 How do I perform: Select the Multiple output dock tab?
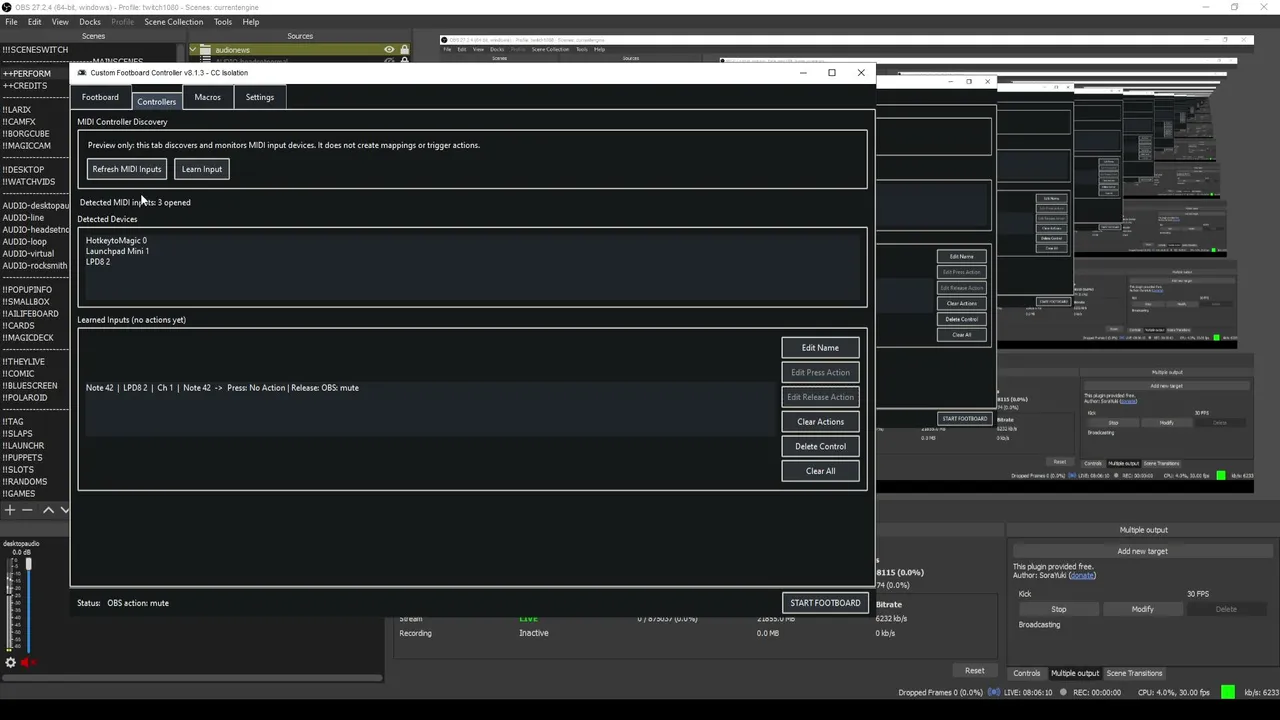[x=1075, y=673]
